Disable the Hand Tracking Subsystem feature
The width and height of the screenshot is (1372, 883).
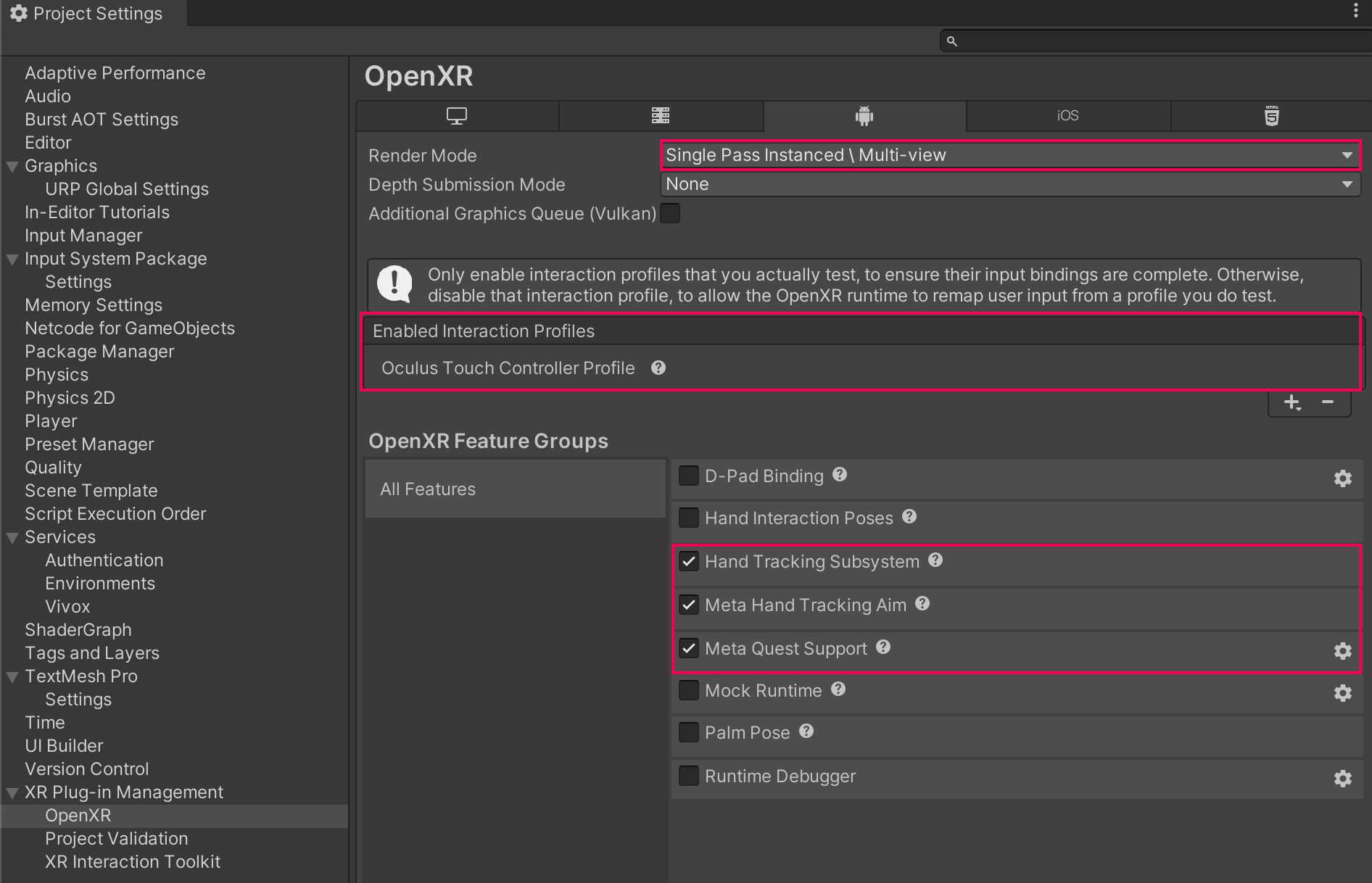(689, 560)
